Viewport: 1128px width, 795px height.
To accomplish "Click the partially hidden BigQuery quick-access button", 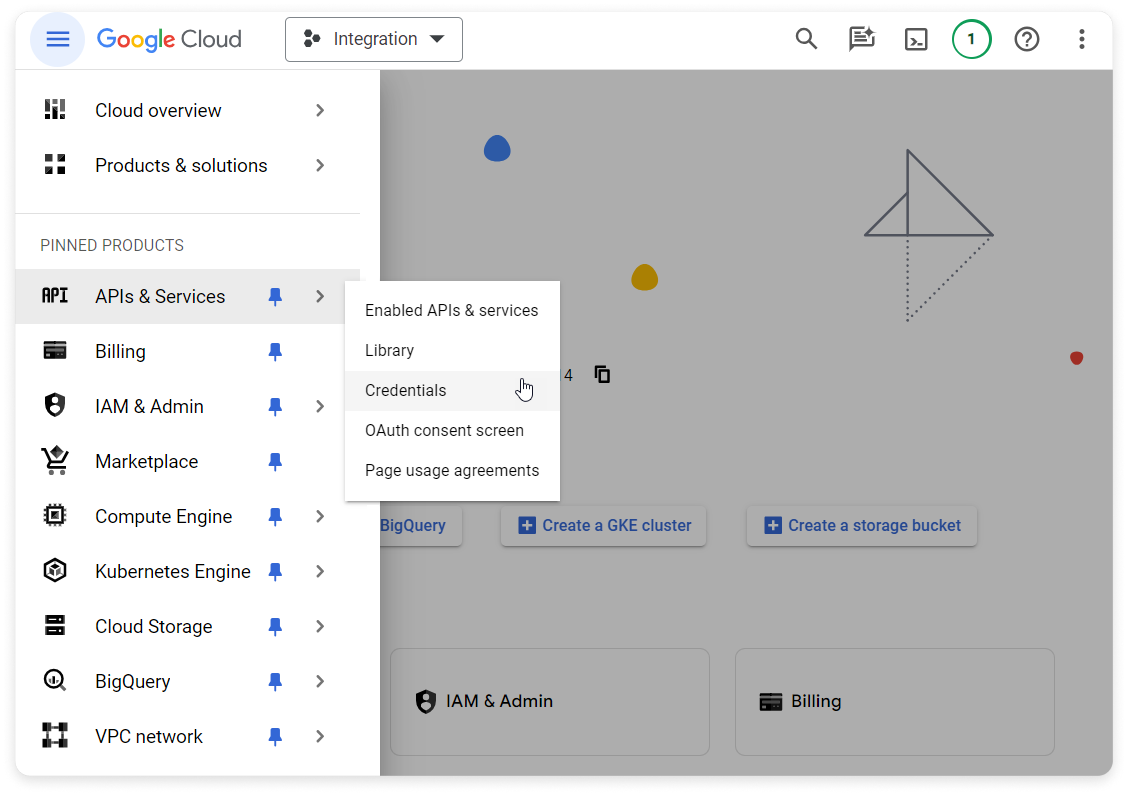I will [420, 525].
